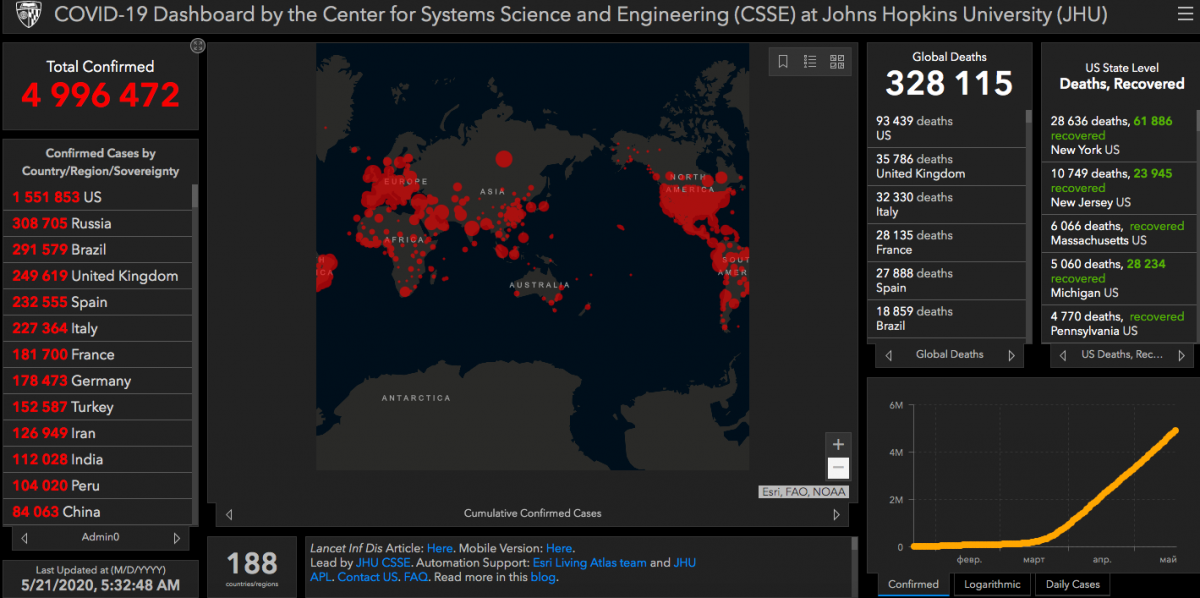Select US in confirmed cases list

click(x=97, y=197)
